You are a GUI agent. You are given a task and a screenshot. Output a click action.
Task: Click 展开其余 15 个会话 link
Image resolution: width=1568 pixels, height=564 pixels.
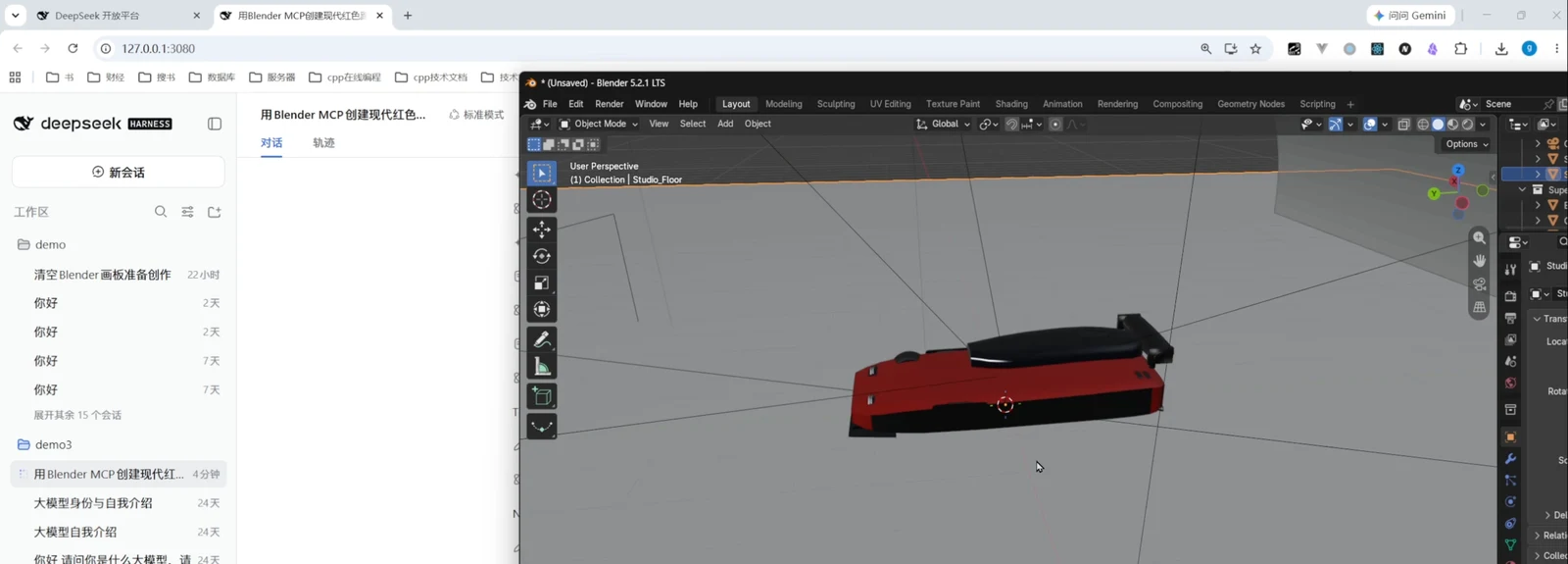(77, 415)
